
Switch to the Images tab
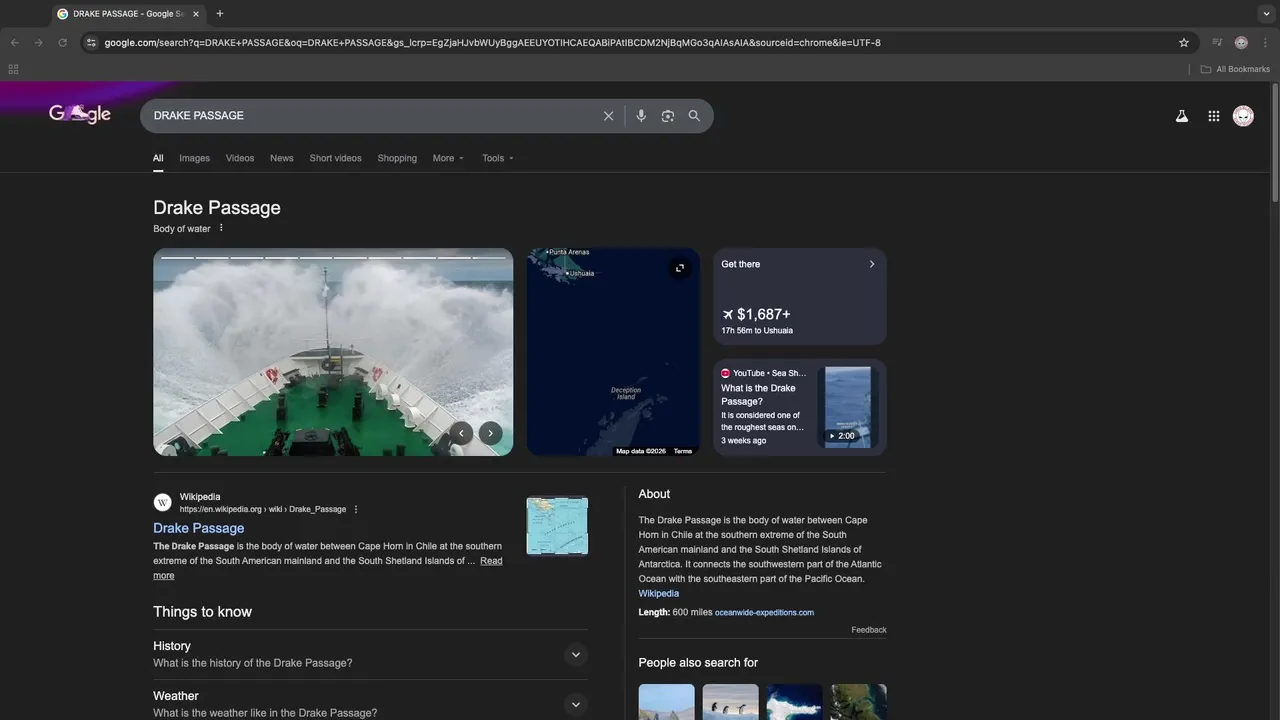194,158
